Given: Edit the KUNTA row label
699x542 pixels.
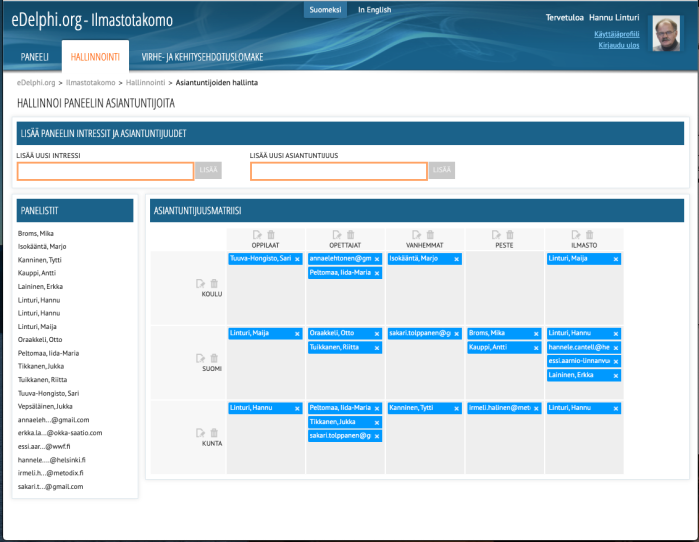Looking at the screenshot, I should coord(202,433).
